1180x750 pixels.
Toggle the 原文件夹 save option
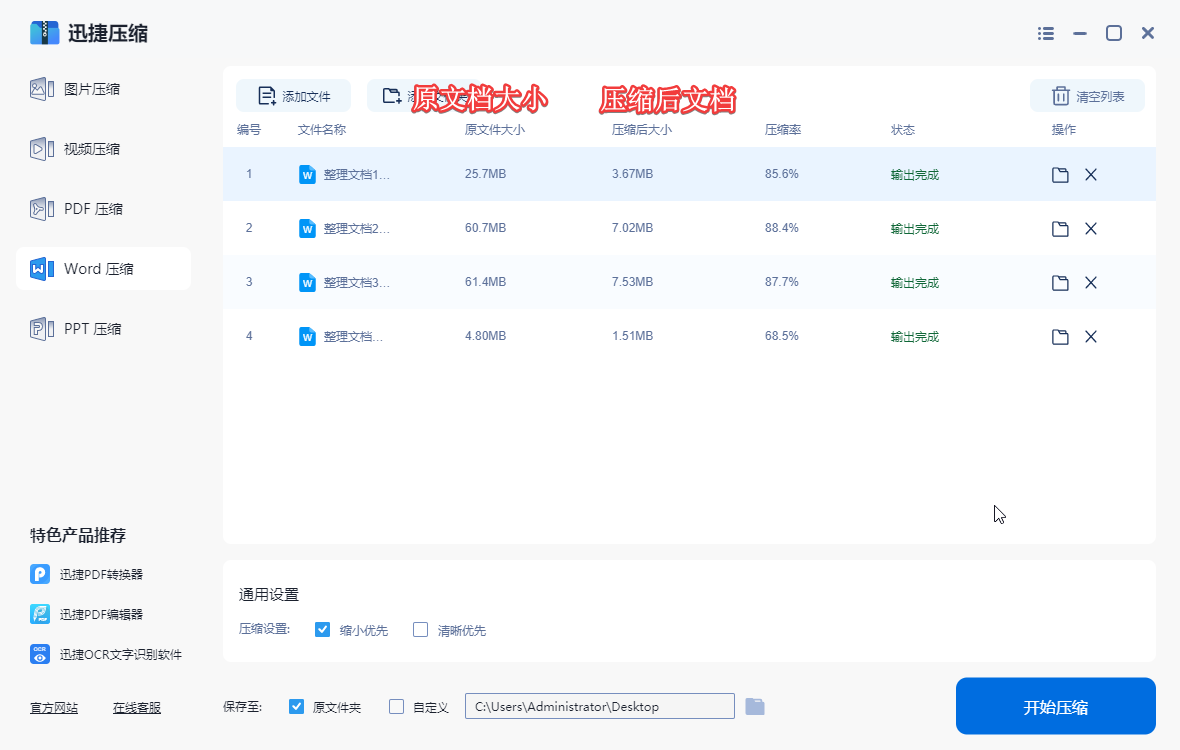click(297, 706)
